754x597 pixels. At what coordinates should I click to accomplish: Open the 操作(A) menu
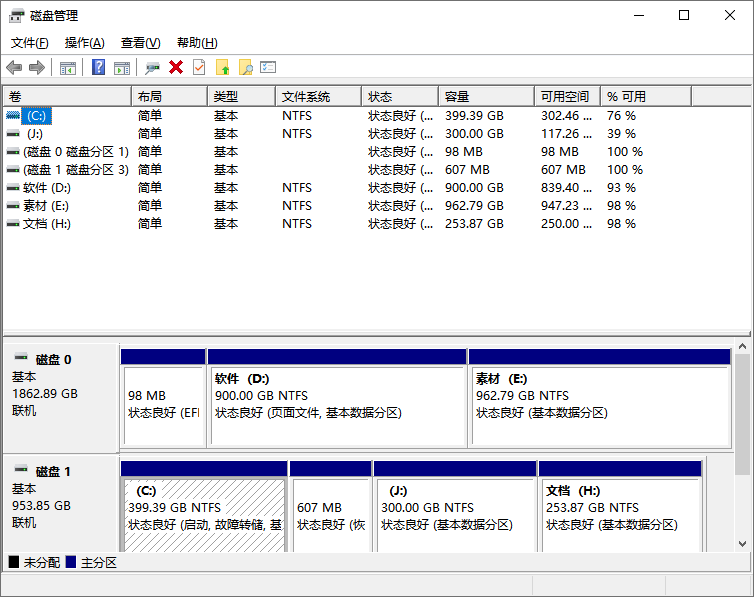(x=85, y=43)
